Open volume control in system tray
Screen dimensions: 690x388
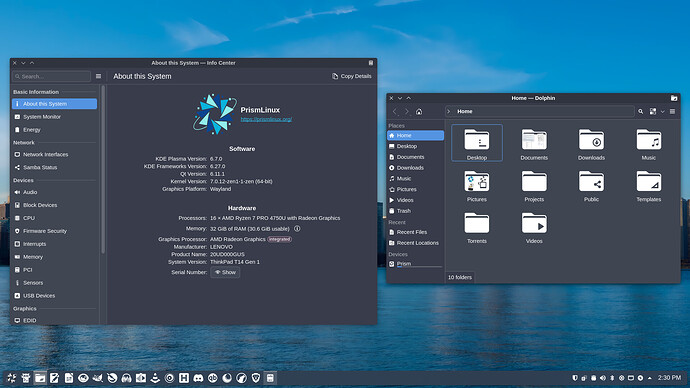point(603,378)
